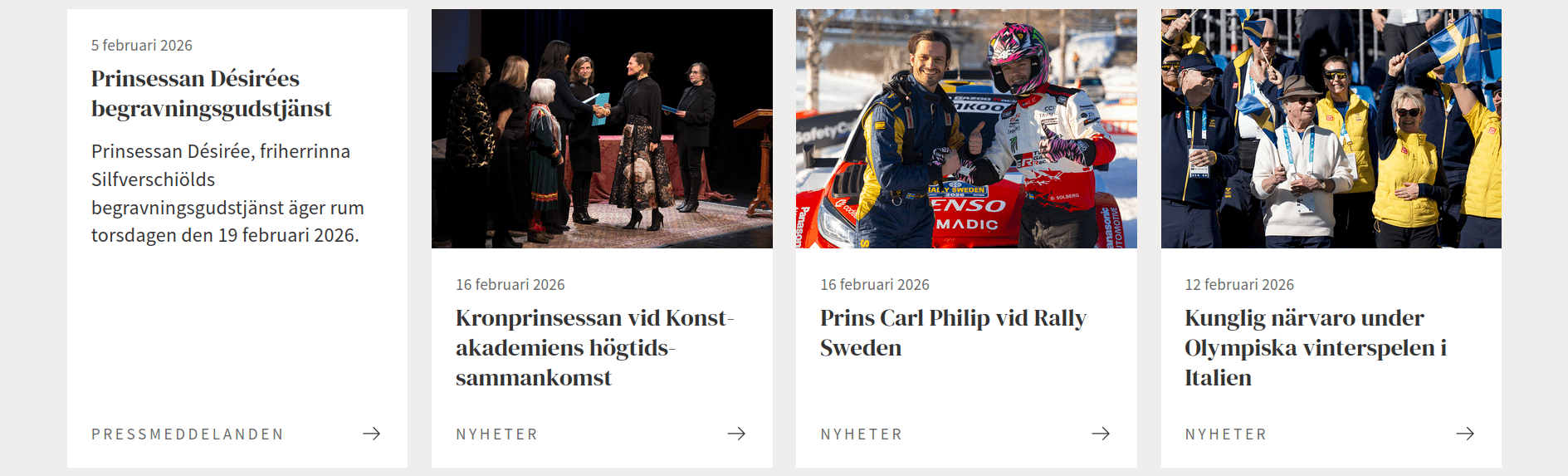Click 16 februari 2026 date on Rally card
1568x476 pixels.
tap(875, 285)
